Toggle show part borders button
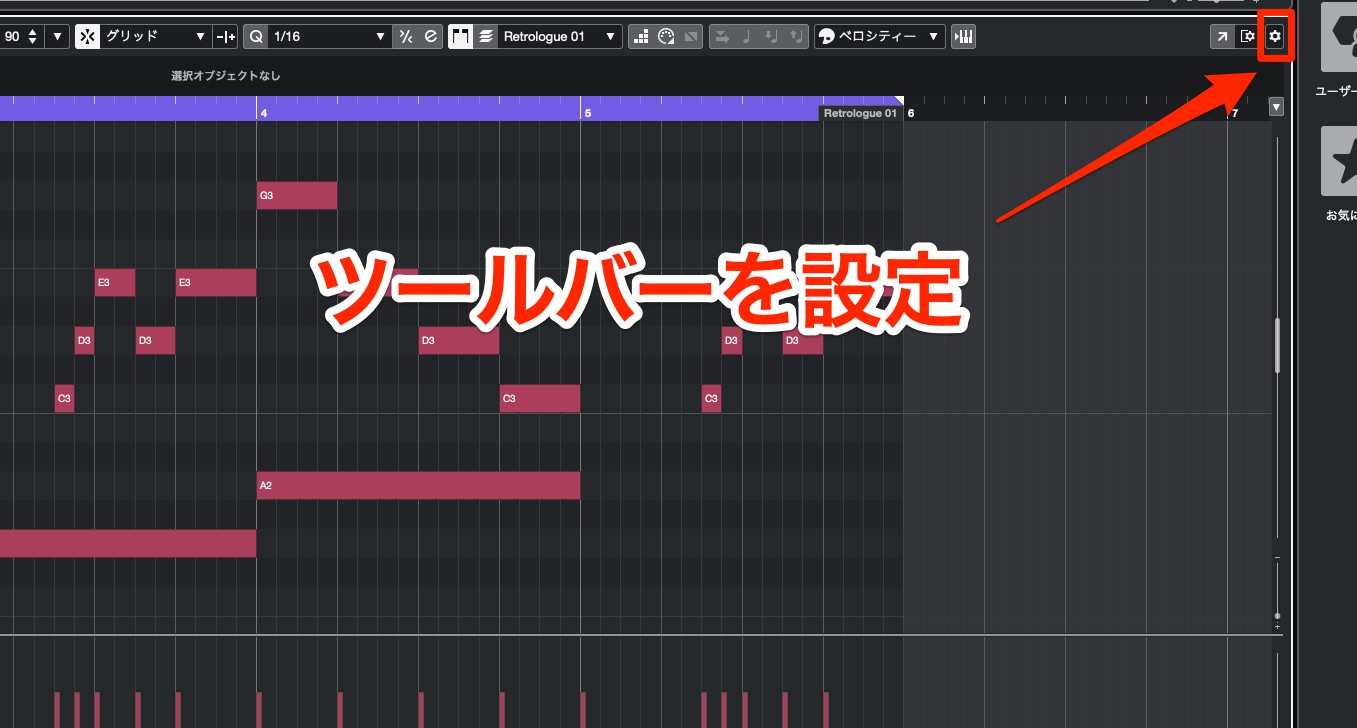Viewport: 1357px width, 728px height. tap(460, 37)
